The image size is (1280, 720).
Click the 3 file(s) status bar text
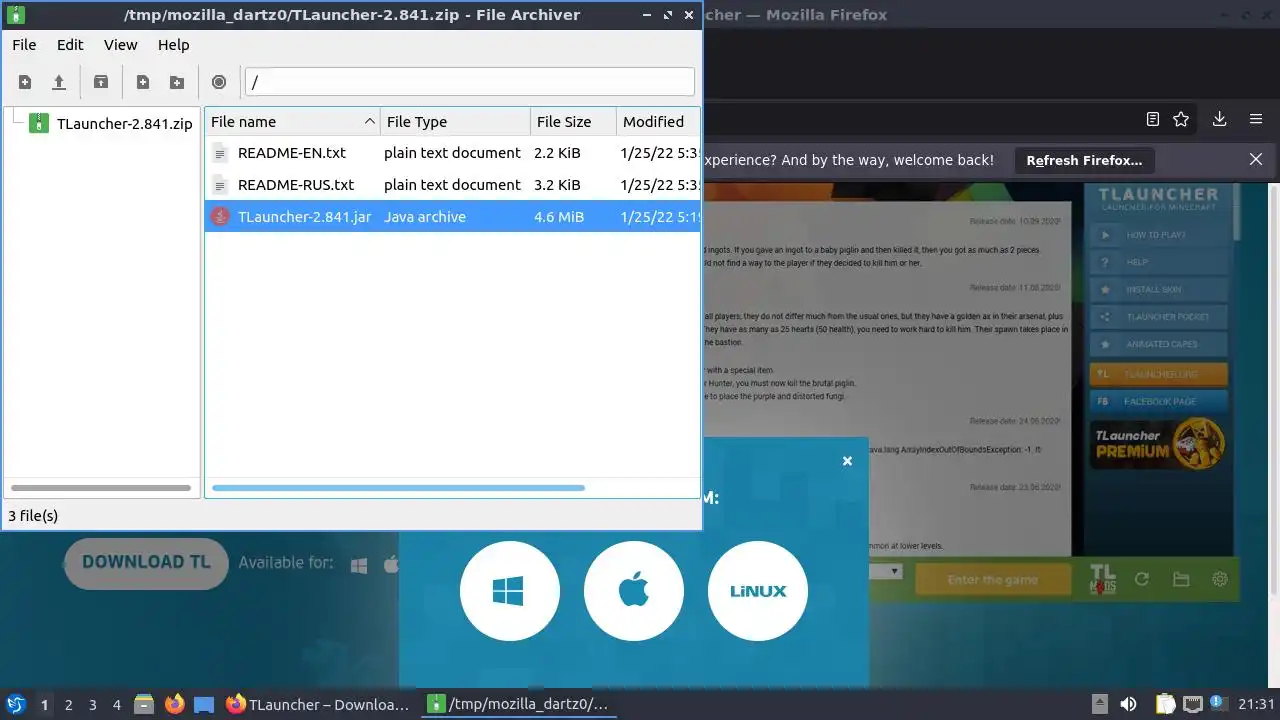[33, 516]
